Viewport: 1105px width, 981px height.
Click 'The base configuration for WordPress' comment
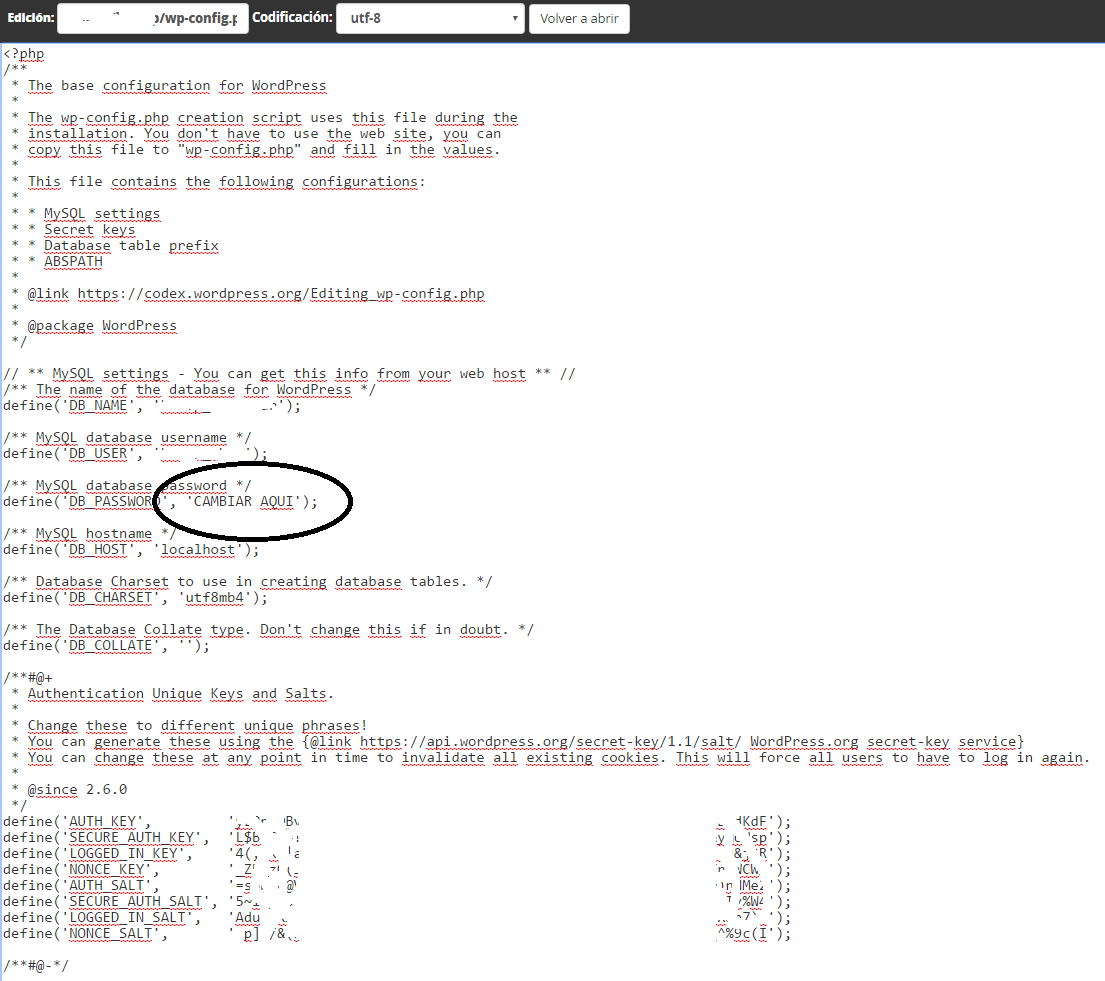point(177,86)
